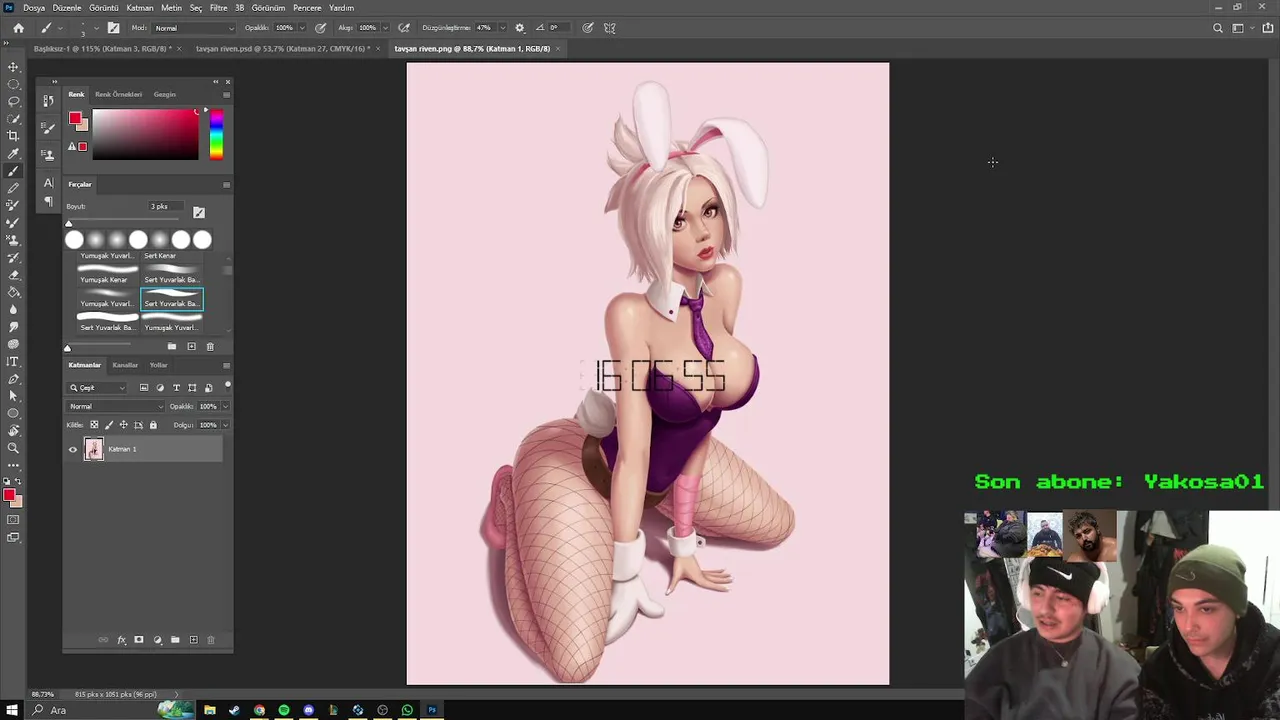Select the Lasso tool
The height and width of the screenshot is (720, 1280).
13,101
